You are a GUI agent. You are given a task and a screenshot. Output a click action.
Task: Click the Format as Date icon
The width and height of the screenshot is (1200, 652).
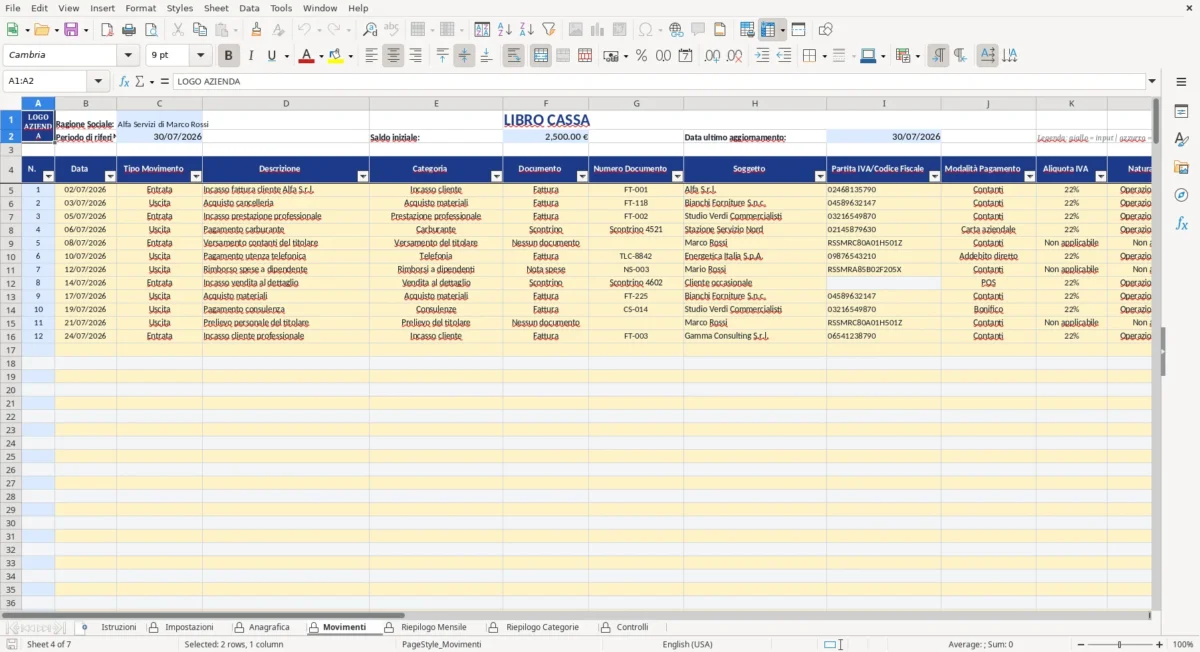point(685,56)
